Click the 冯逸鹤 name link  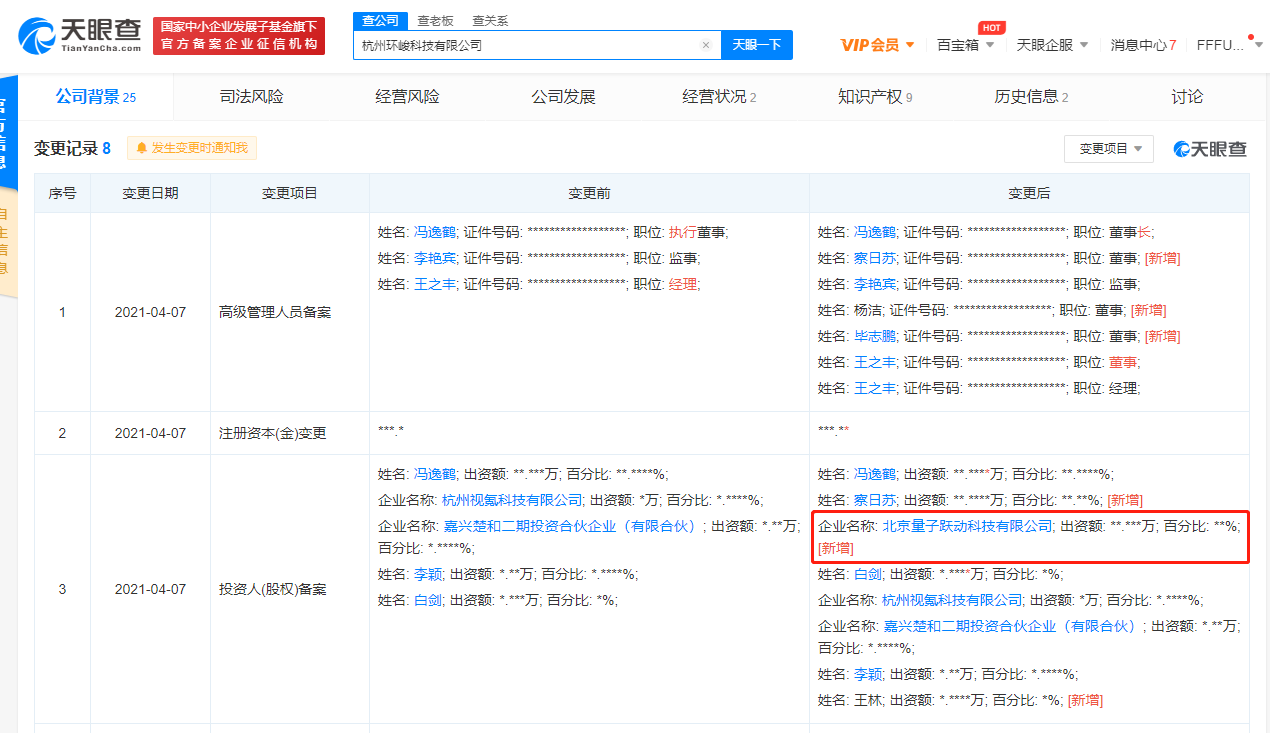tap(435, 231)
